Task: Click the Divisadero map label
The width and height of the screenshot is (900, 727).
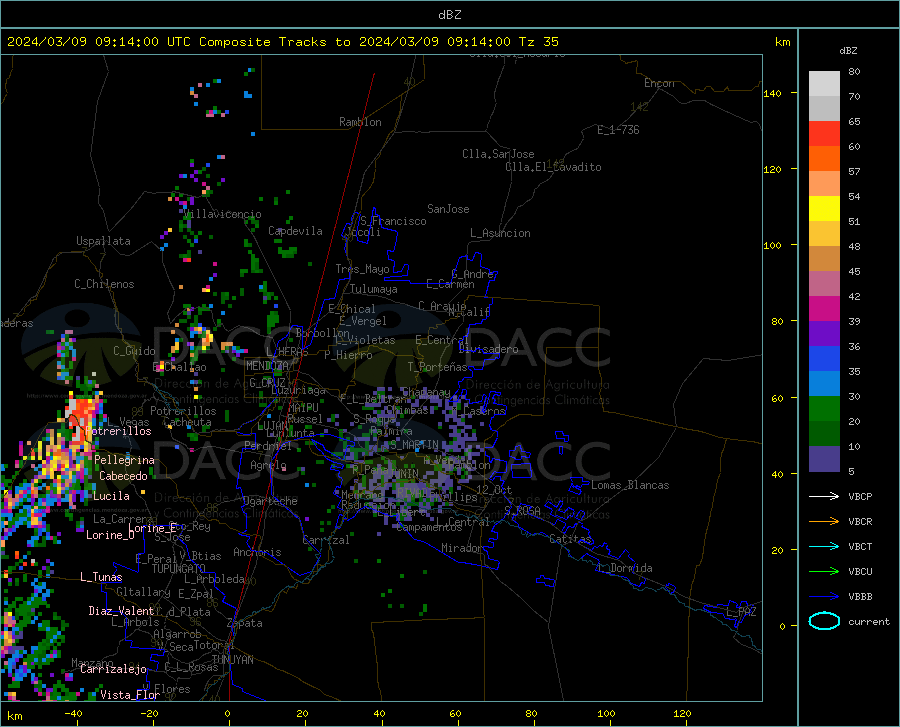Action: [488, 349]
